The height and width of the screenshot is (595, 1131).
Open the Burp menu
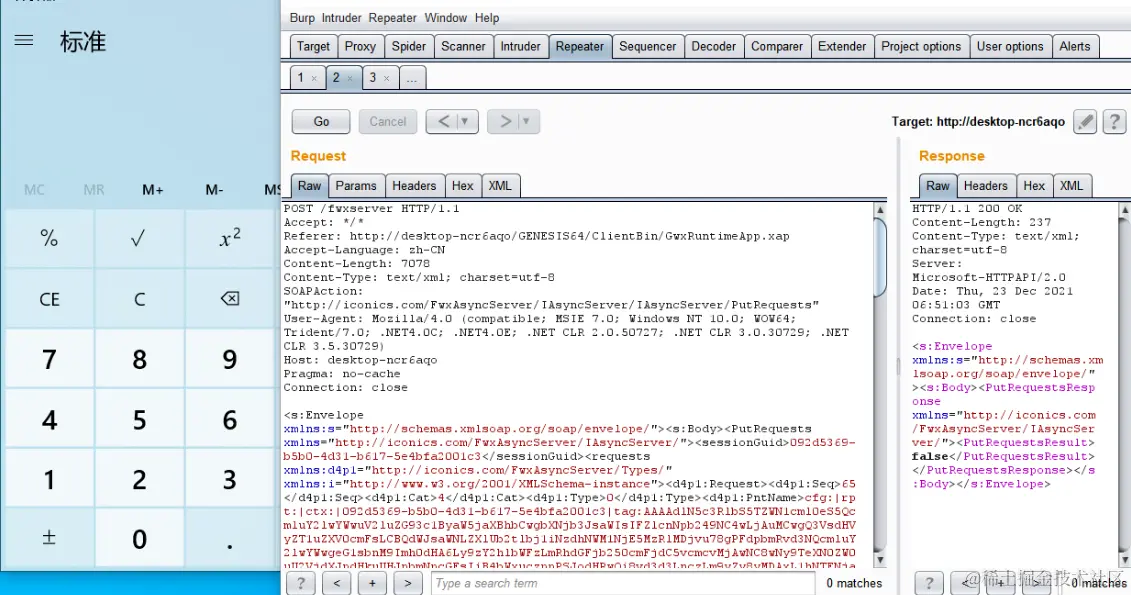[x=302, y=18]
